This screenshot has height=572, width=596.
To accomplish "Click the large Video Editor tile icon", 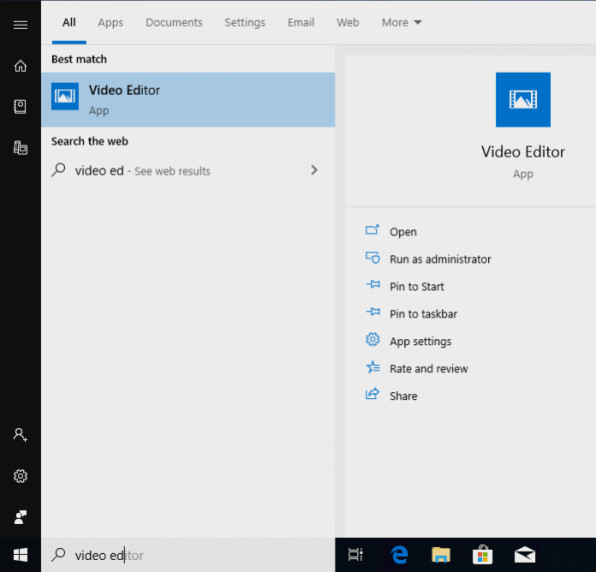I will 523,100.
